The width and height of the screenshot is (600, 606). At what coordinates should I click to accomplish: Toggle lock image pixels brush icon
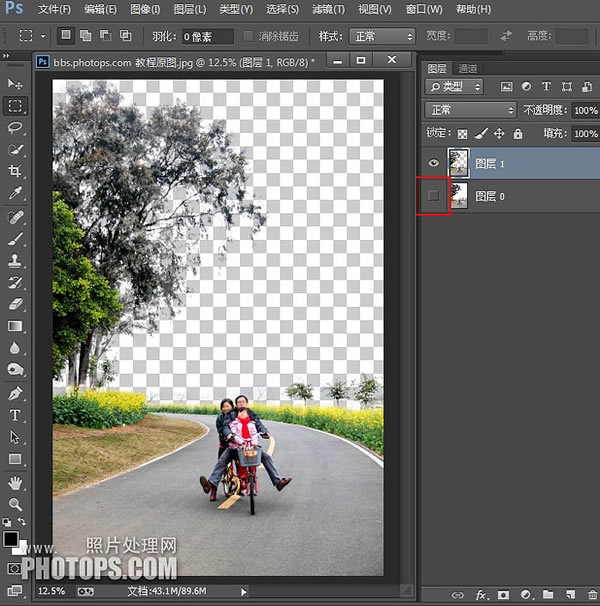click(481, 134)
